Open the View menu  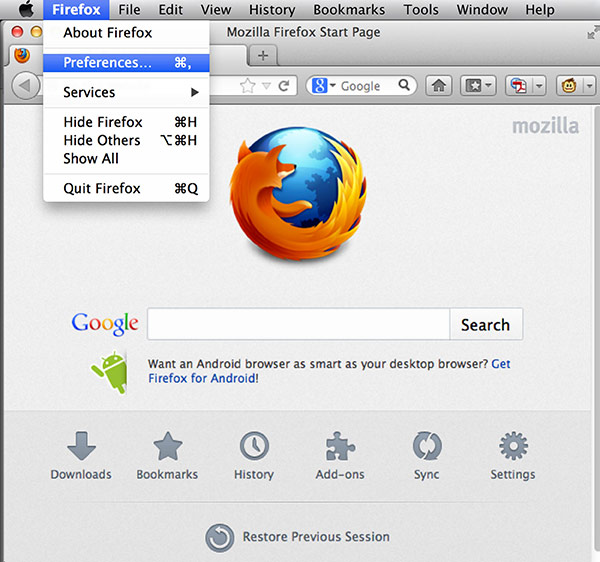click(216, 10)
